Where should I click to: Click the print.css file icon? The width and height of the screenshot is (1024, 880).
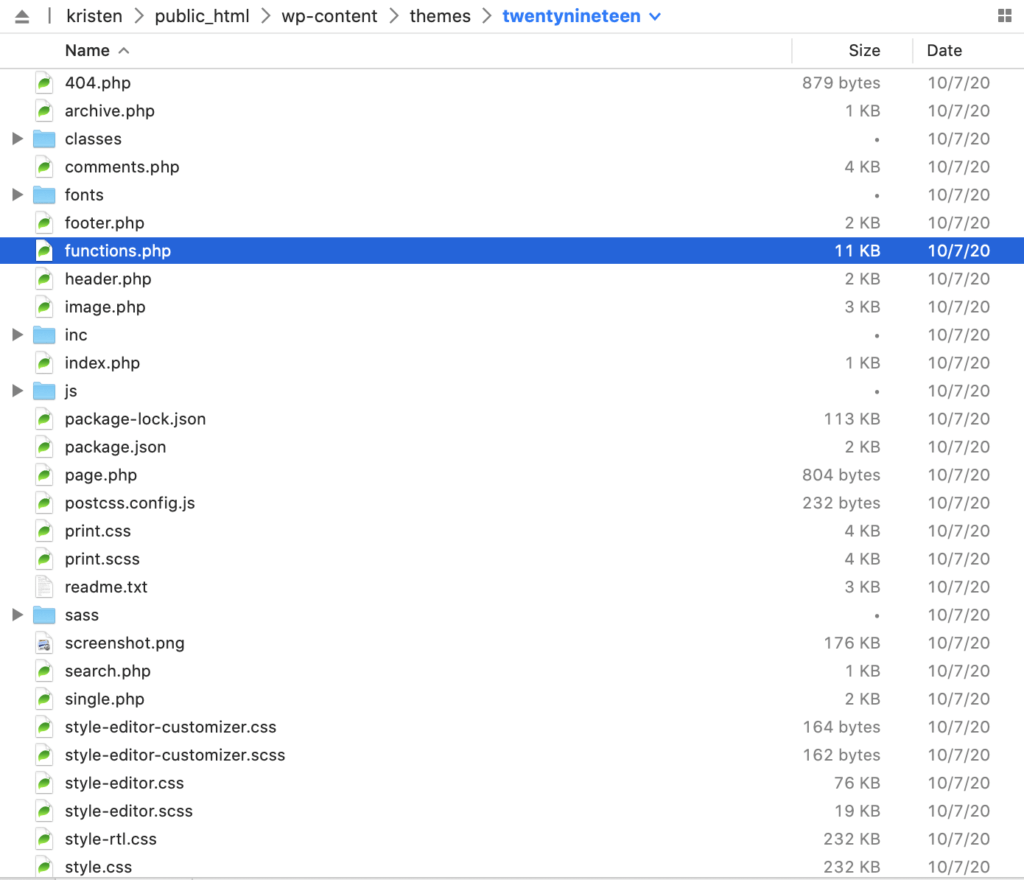[44, 531]
